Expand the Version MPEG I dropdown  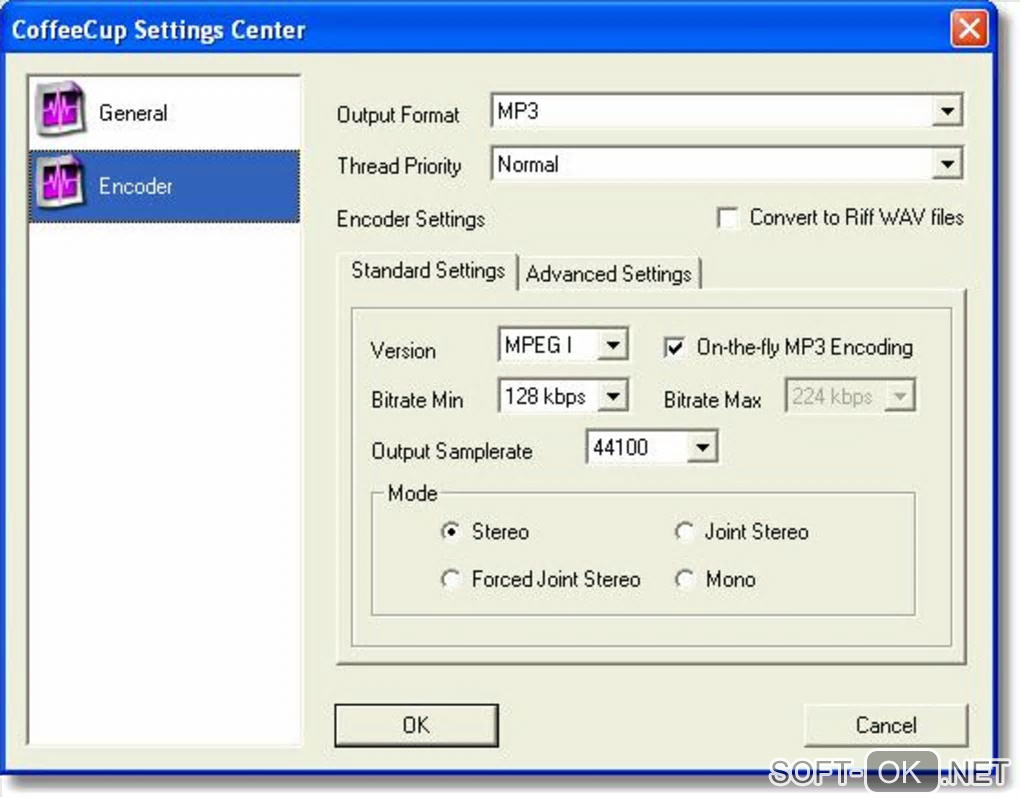612,345
